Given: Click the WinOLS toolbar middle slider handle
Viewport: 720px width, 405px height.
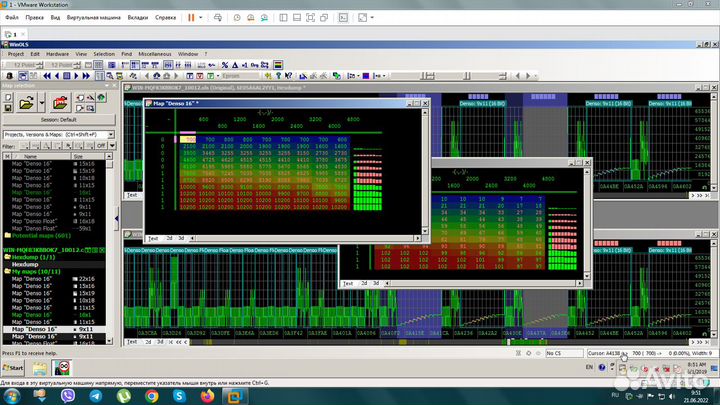Looking at the screenshot, I should (467, 76).
